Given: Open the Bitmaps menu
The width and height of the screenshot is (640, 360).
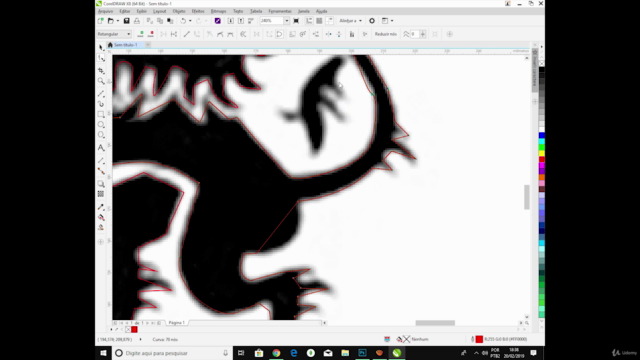Looking at the screenshot, I should pyautogui.click(x=218, y=11).
